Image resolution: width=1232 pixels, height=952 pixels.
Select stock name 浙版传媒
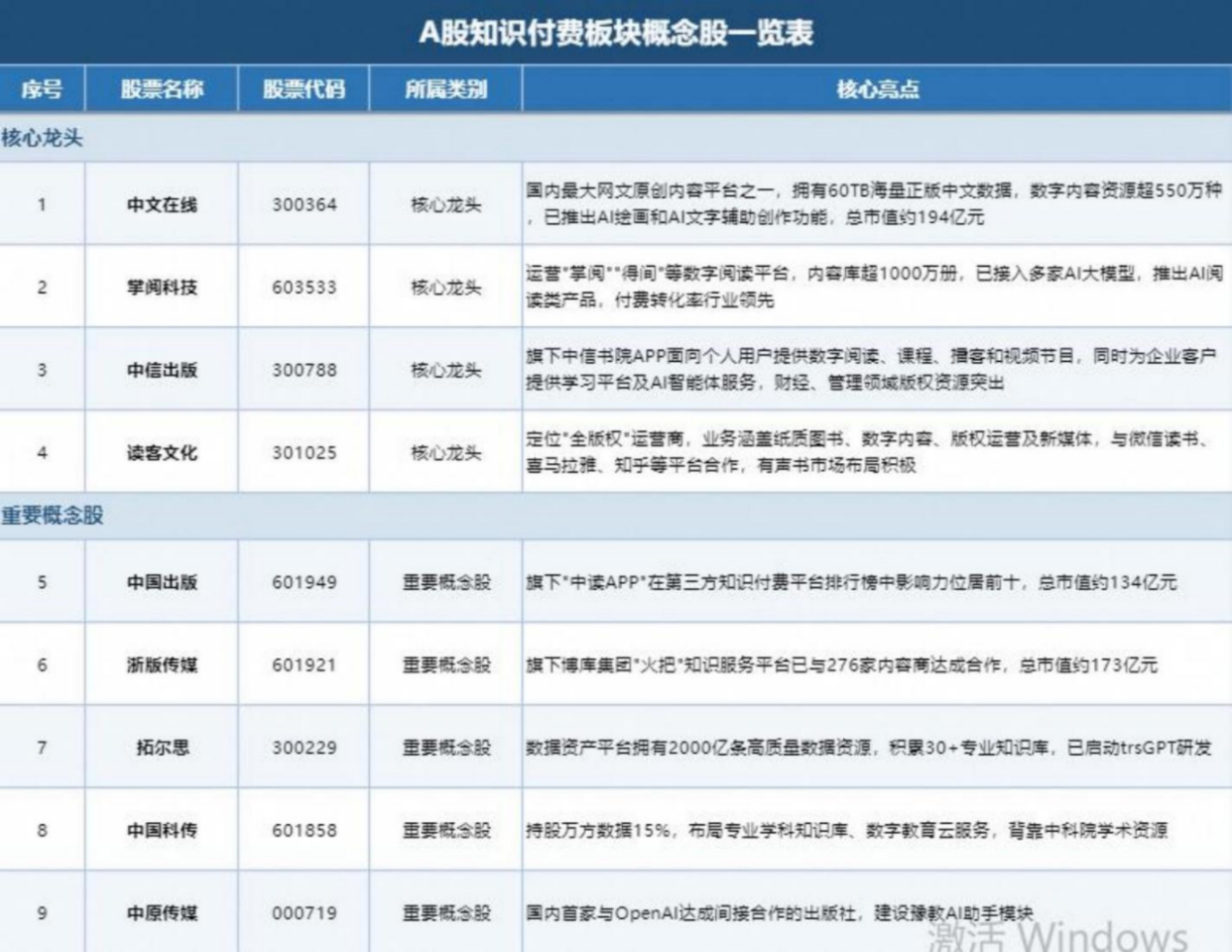pos(162,664)
